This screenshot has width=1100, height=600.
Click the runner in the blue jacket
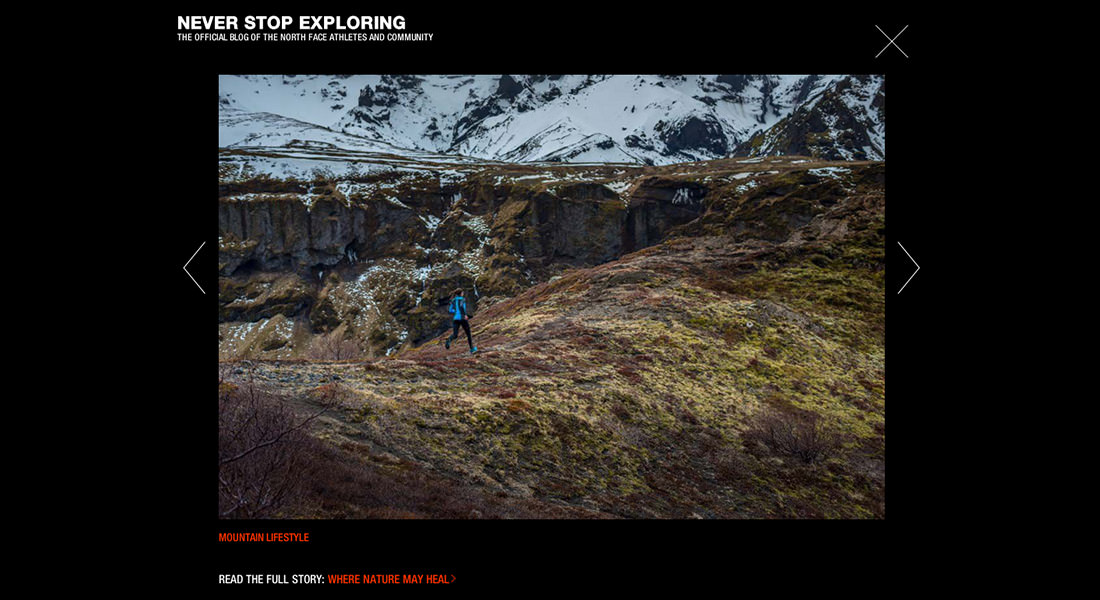click(460, 321)
